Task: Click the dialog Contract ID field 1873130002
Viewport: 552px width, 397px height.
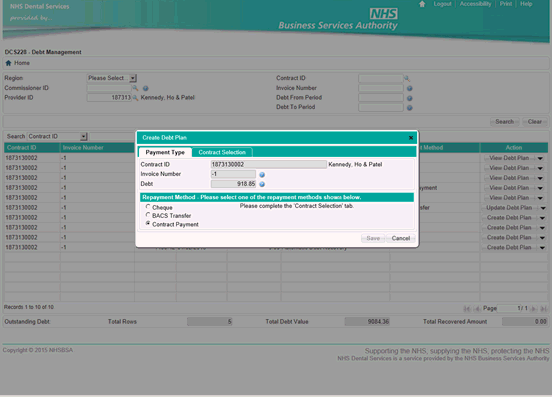Action: [269, 164]
